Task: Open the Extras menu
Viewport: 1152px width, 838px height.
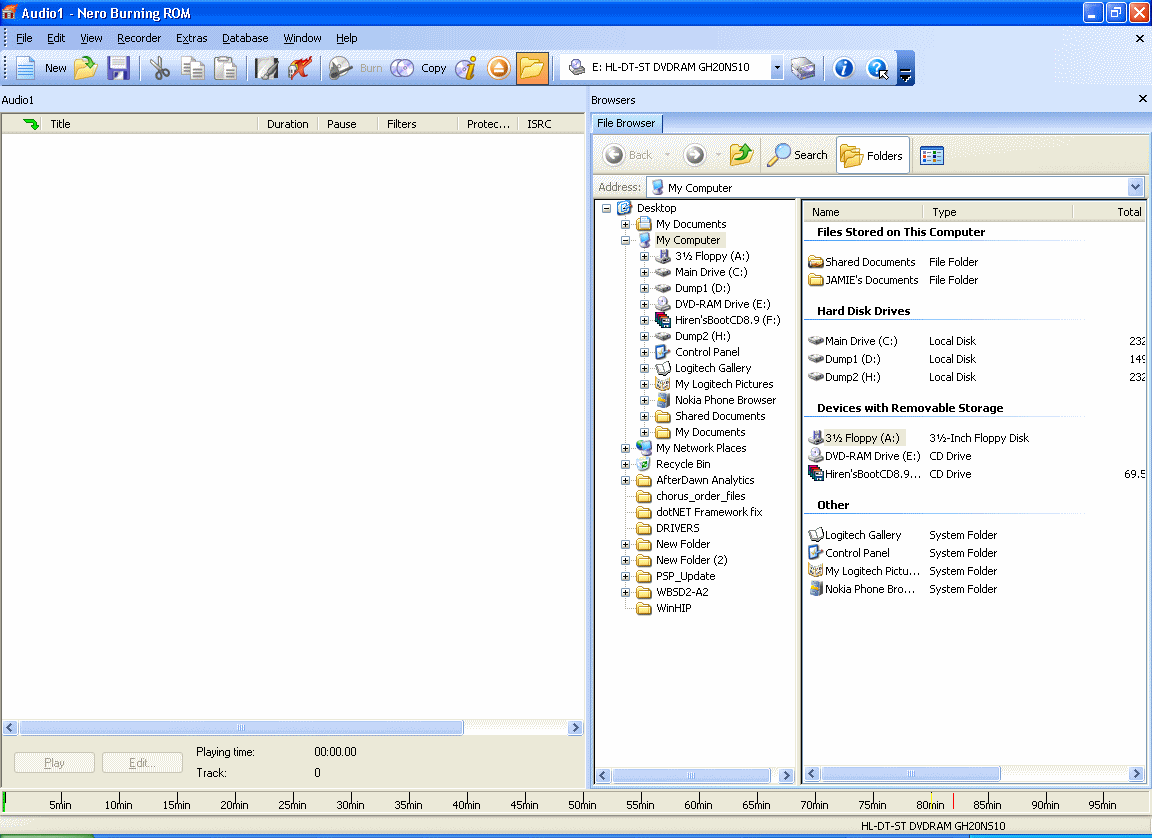Action: coord(192,38)
